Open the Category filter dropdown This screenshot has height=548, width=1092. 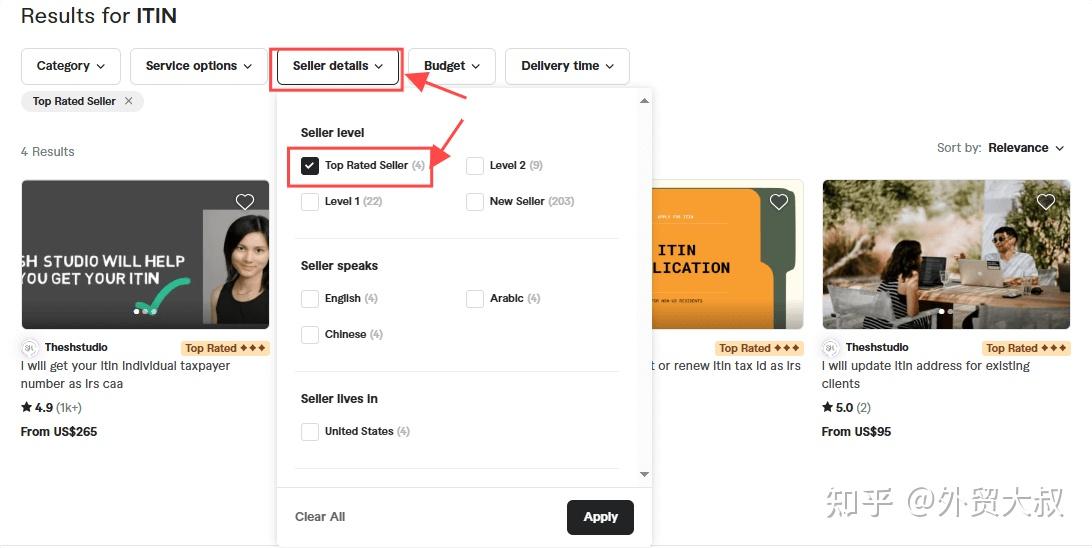click(70, 66)
